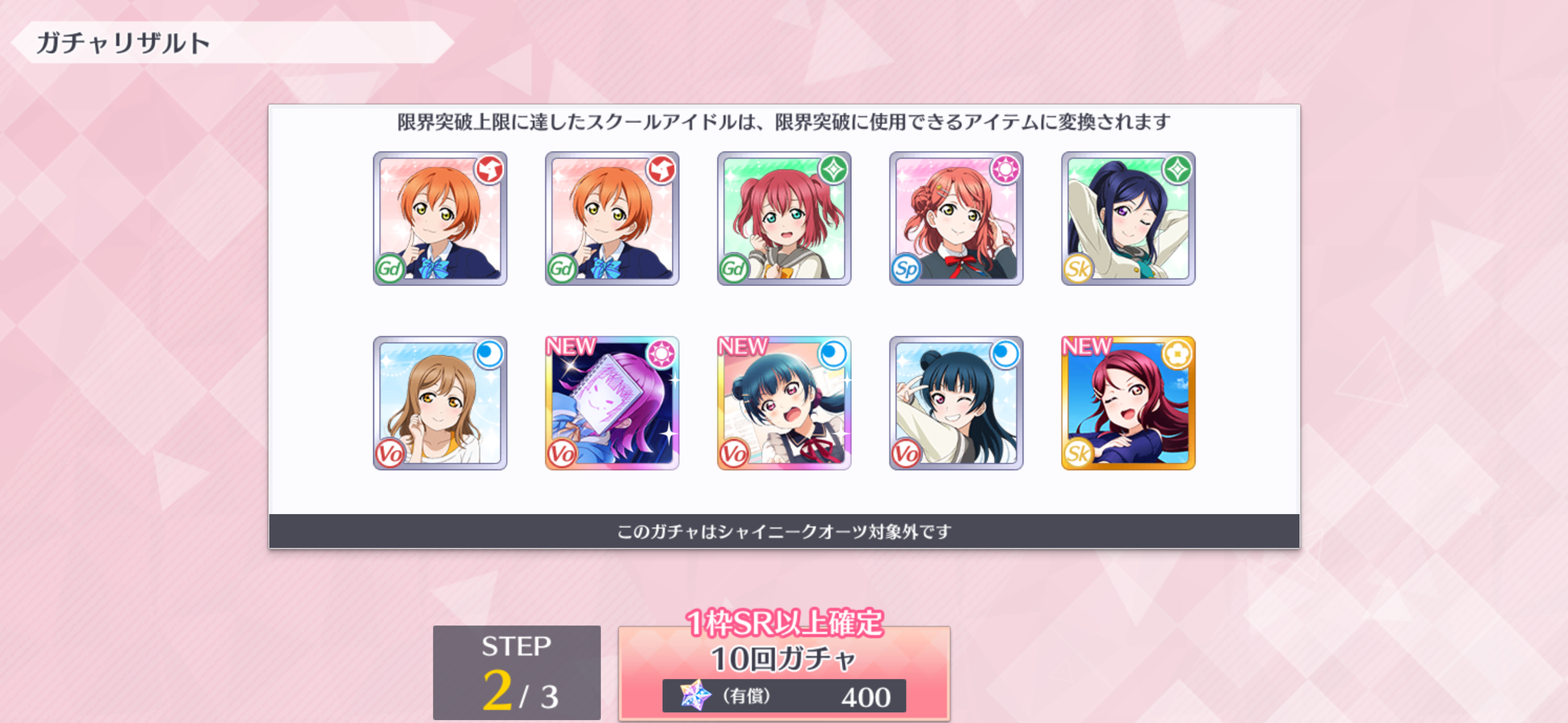The width and height of the screenshot is (1568, 723).
Task: Open the red twin-tail girl Gd card
Action: click(784, 218)
